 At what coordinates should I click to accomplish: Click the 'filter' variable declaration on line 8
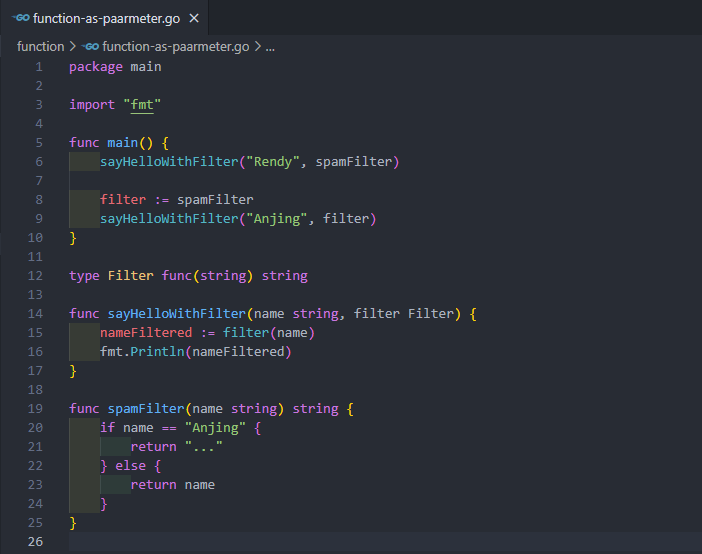[123, 200]
